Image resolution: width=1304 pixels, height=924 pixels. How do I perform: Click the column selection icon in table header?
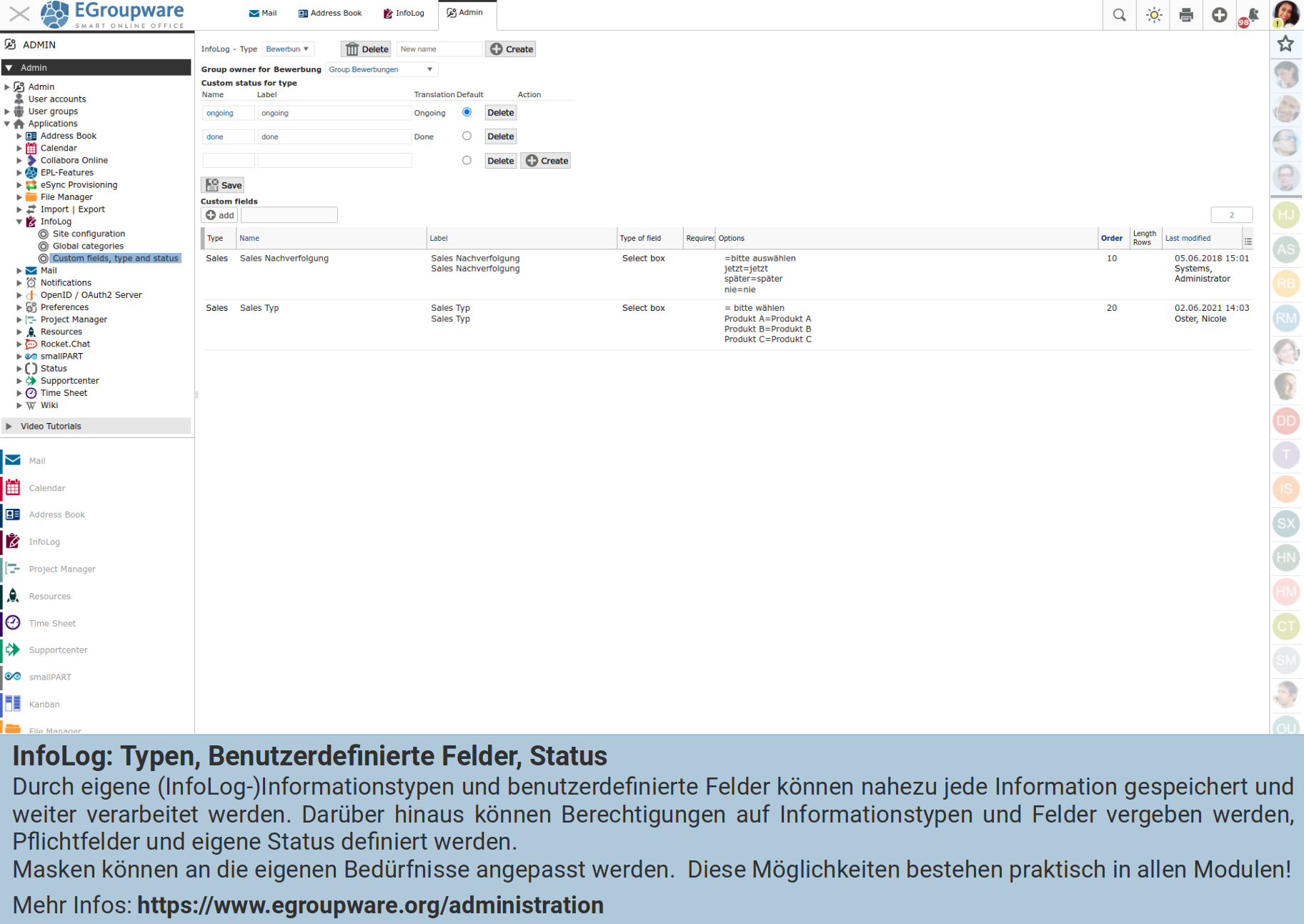[x=1248, y=242]
